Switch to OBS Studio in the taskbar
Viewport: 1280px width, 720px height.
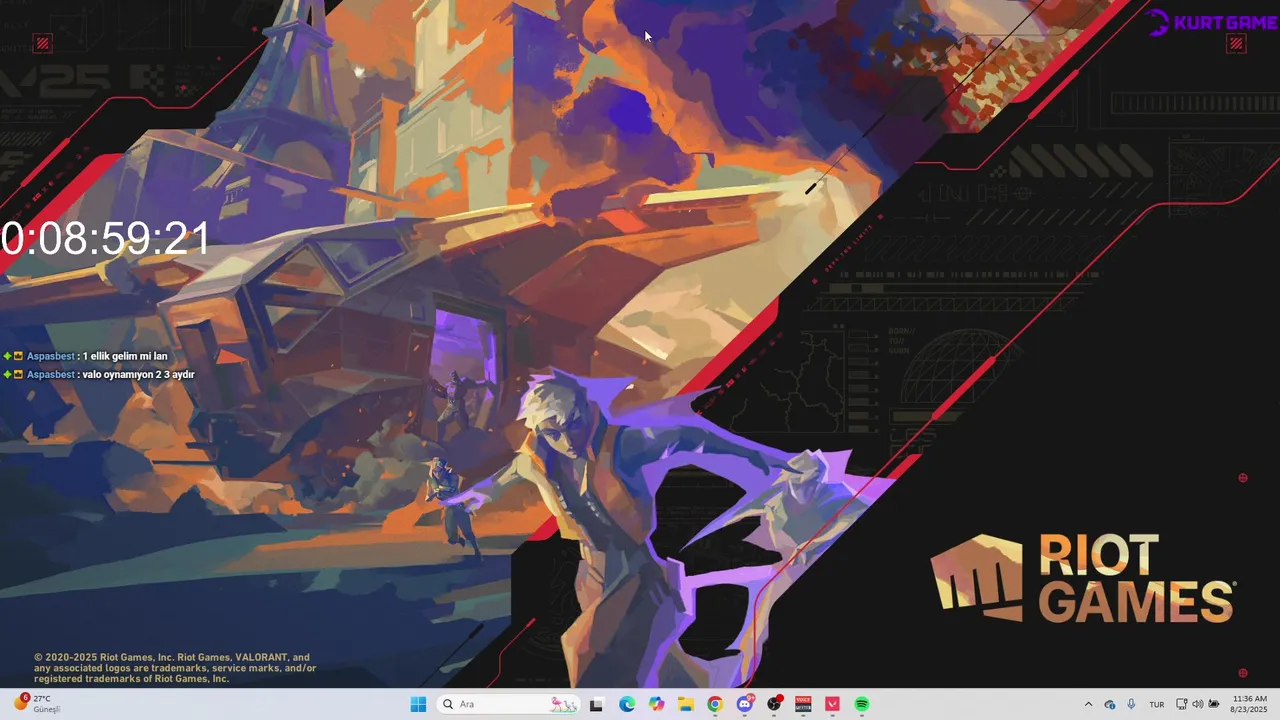[x=774, y=704]
